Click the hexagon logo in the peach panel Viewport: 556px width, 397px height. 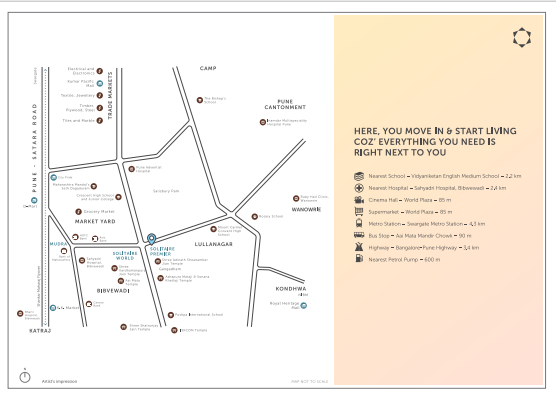tap(522, 37)
